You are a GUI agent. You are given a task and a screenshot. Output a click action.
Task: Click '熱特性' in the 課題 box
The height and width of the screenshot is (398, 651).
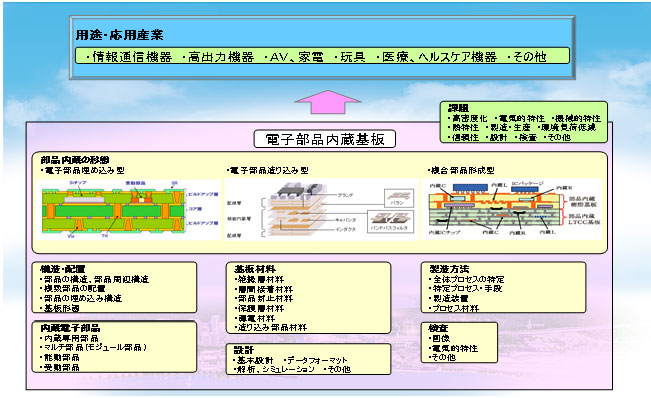(x=465, y=127)
